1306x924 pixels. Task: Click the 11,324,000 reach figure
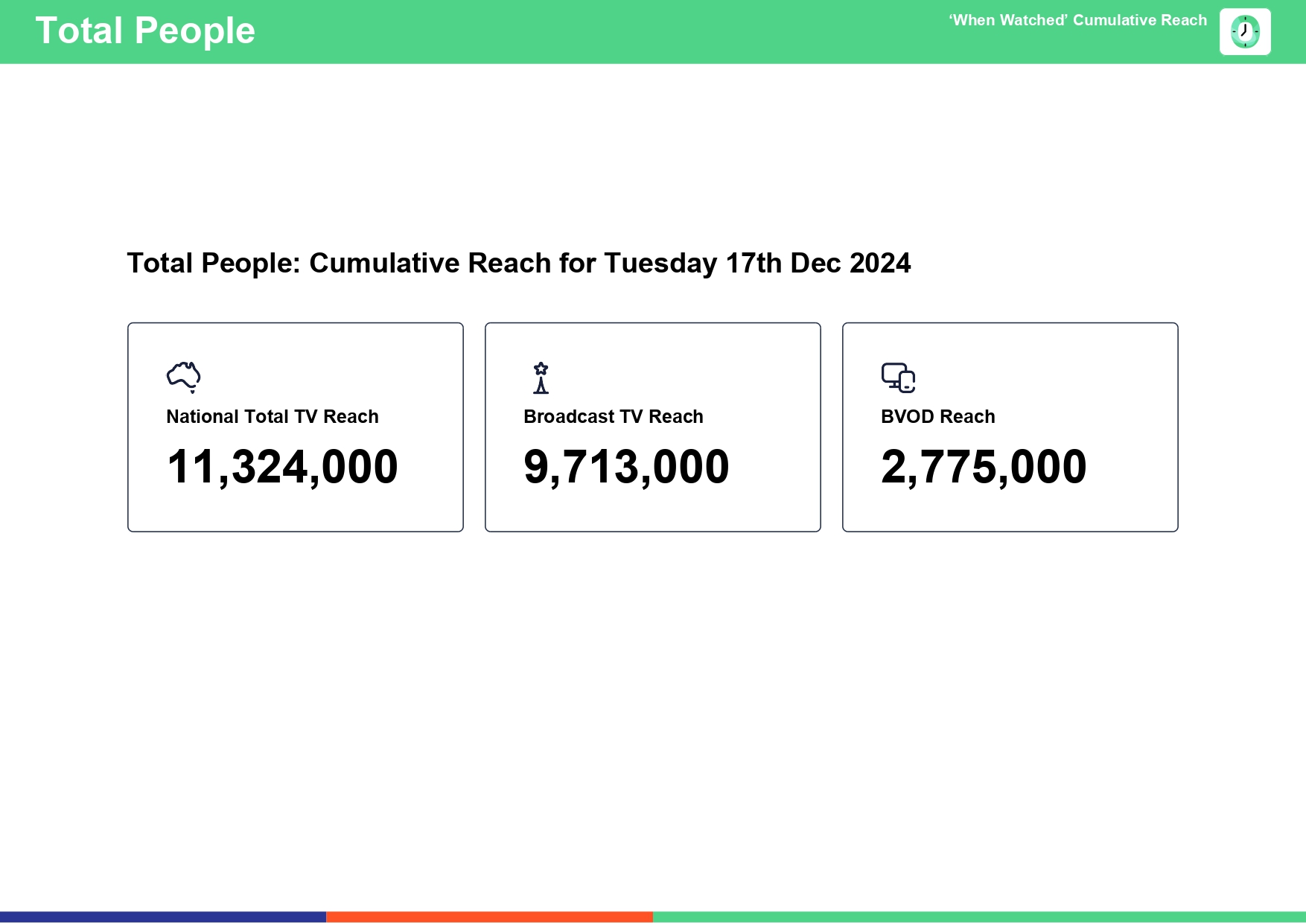tap(282, 467)
